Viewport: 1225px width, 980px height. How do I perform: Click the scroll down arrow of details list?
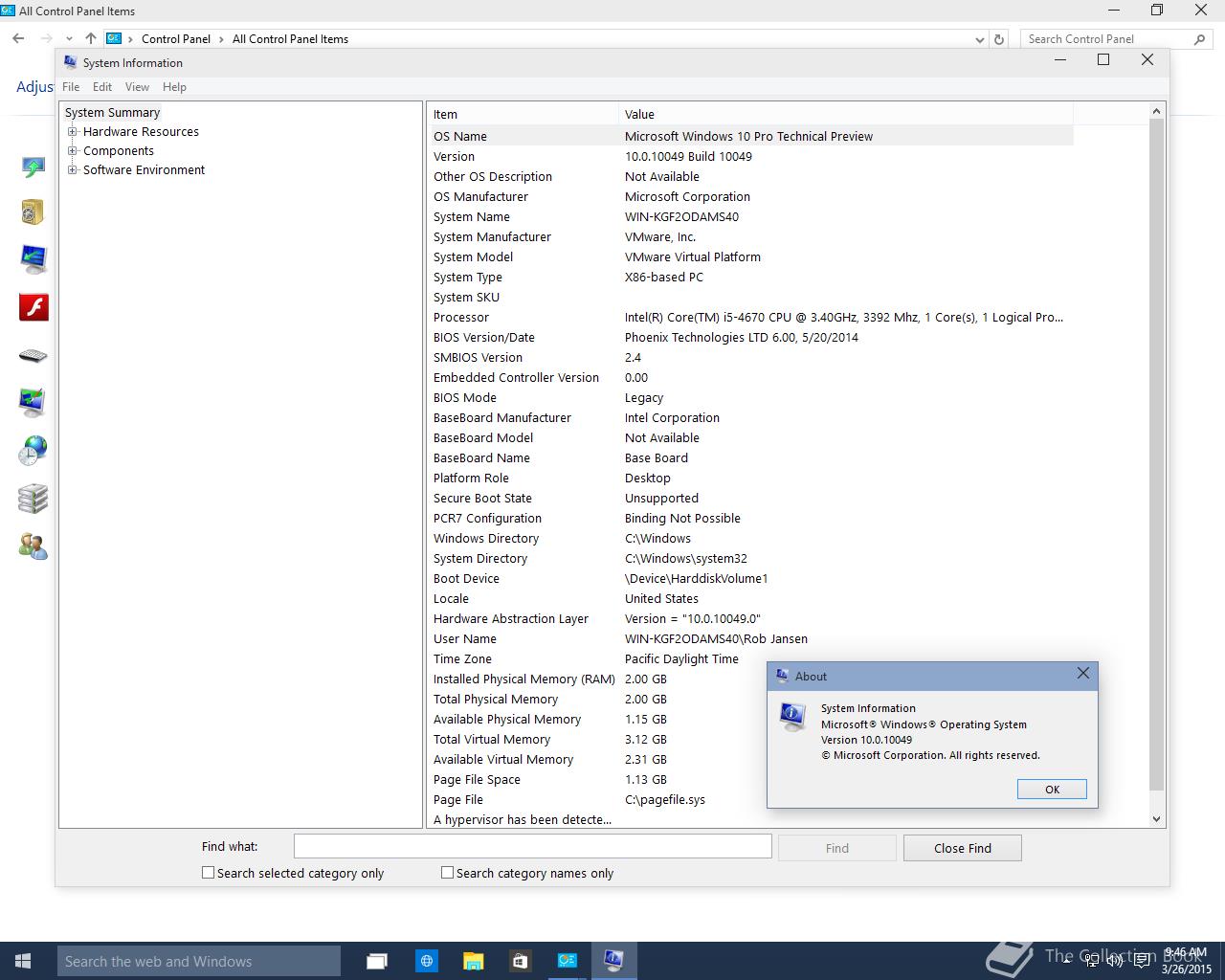point(1156,819)
